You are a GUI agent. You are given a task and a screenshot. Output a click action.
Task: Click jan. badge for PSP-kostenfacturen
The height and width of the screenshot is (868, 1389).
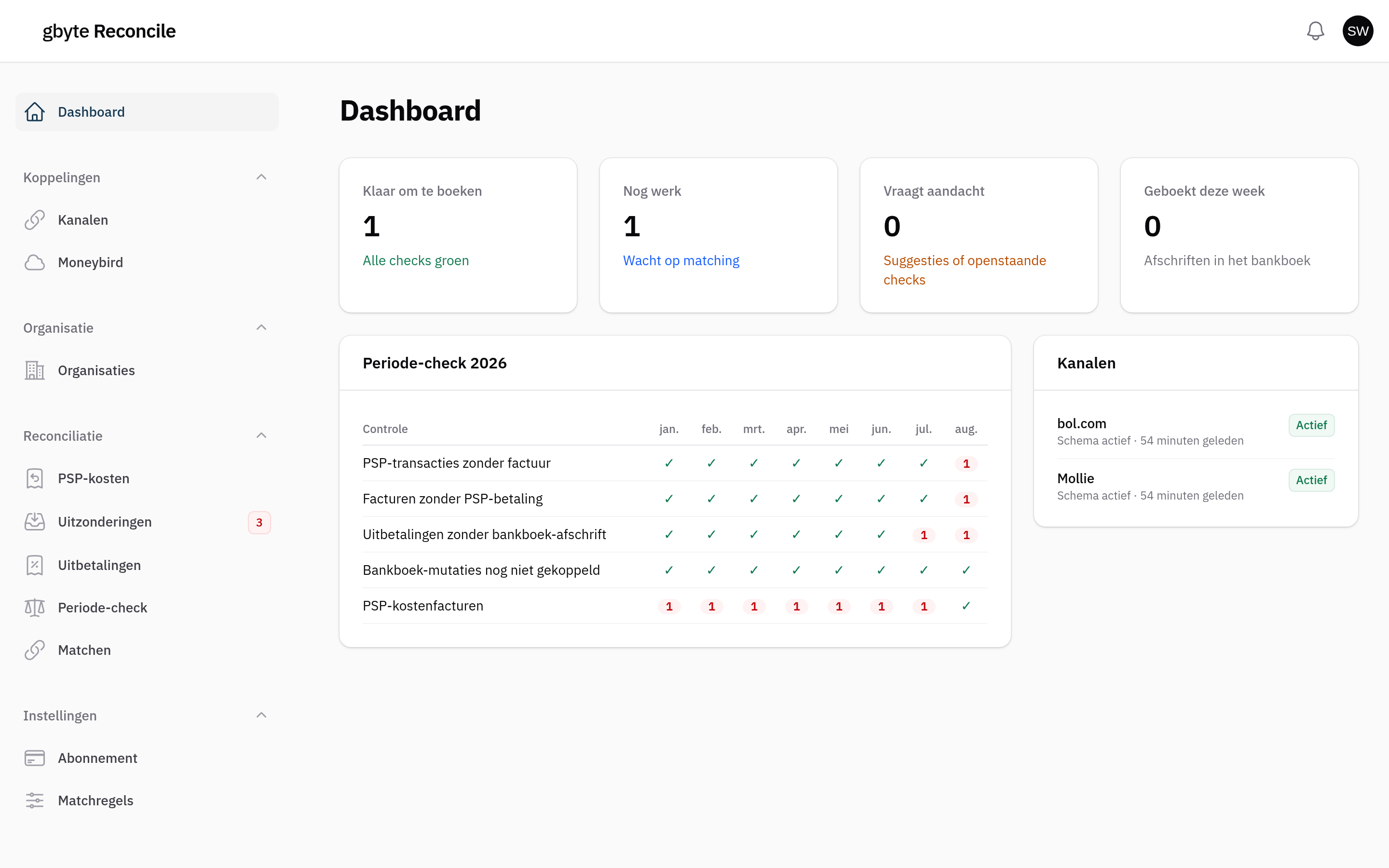tap(668, 606)
